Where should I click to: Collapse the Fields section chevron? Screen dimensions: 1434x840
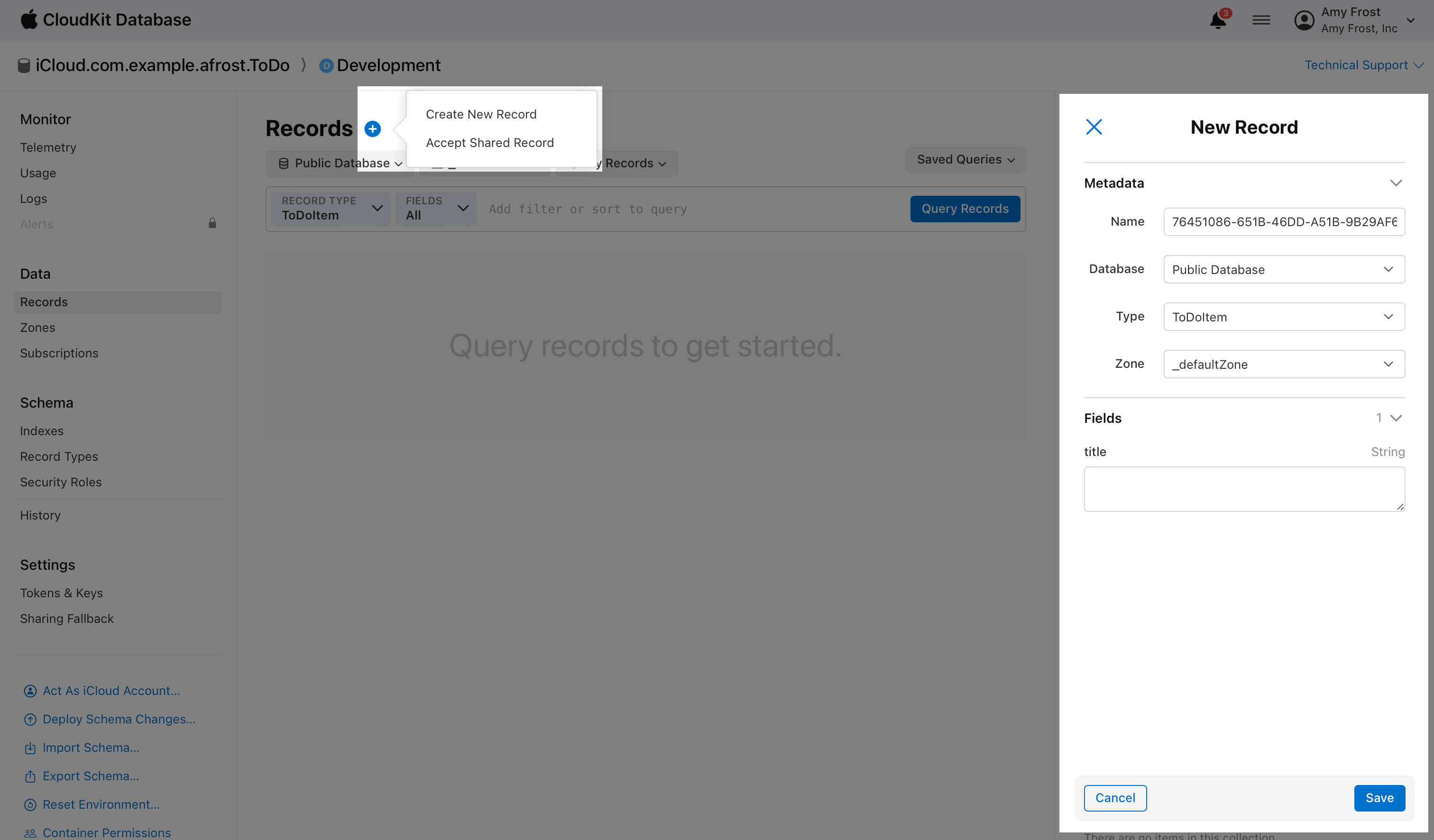click(x=1395, y=418)
